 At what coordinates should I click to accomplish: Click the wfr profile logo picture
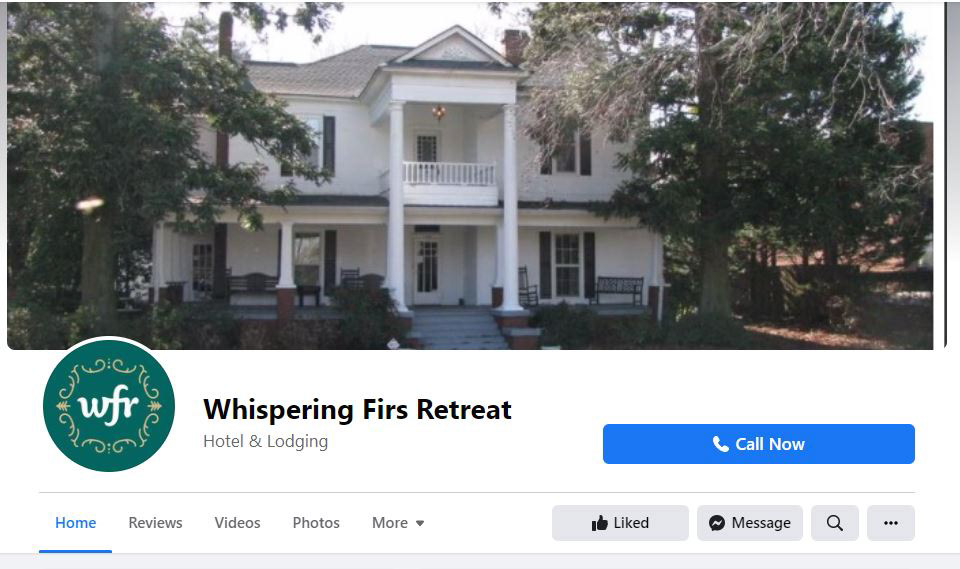pyautogui.click(x=109, y=405)
